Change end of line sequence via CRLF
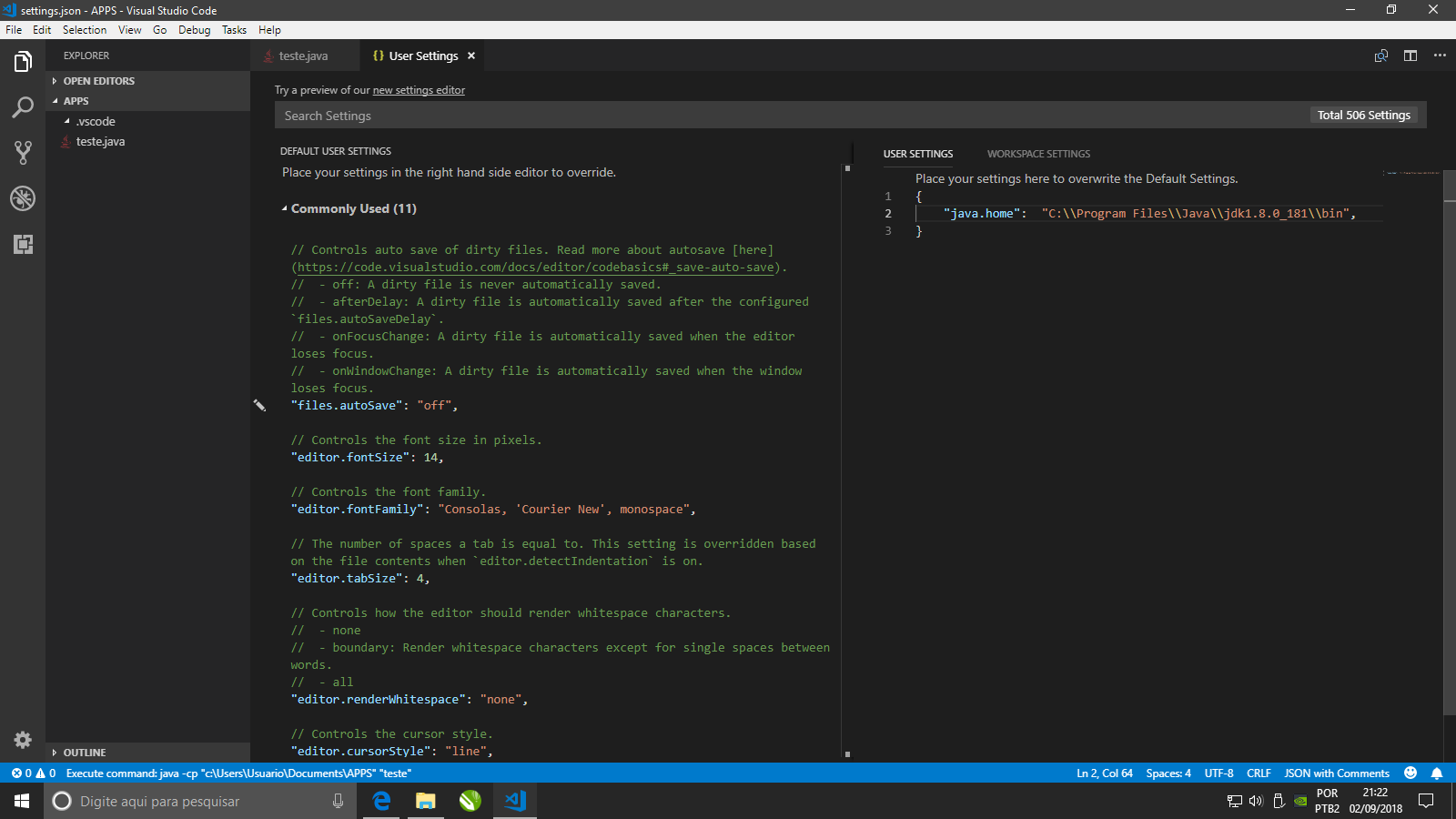 (x=1259, y=773)
